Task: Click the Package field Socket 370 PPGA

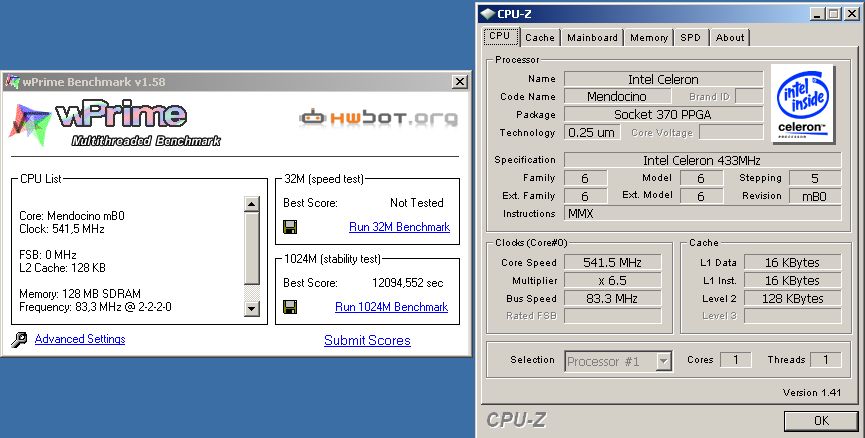Action: point(663,115)
